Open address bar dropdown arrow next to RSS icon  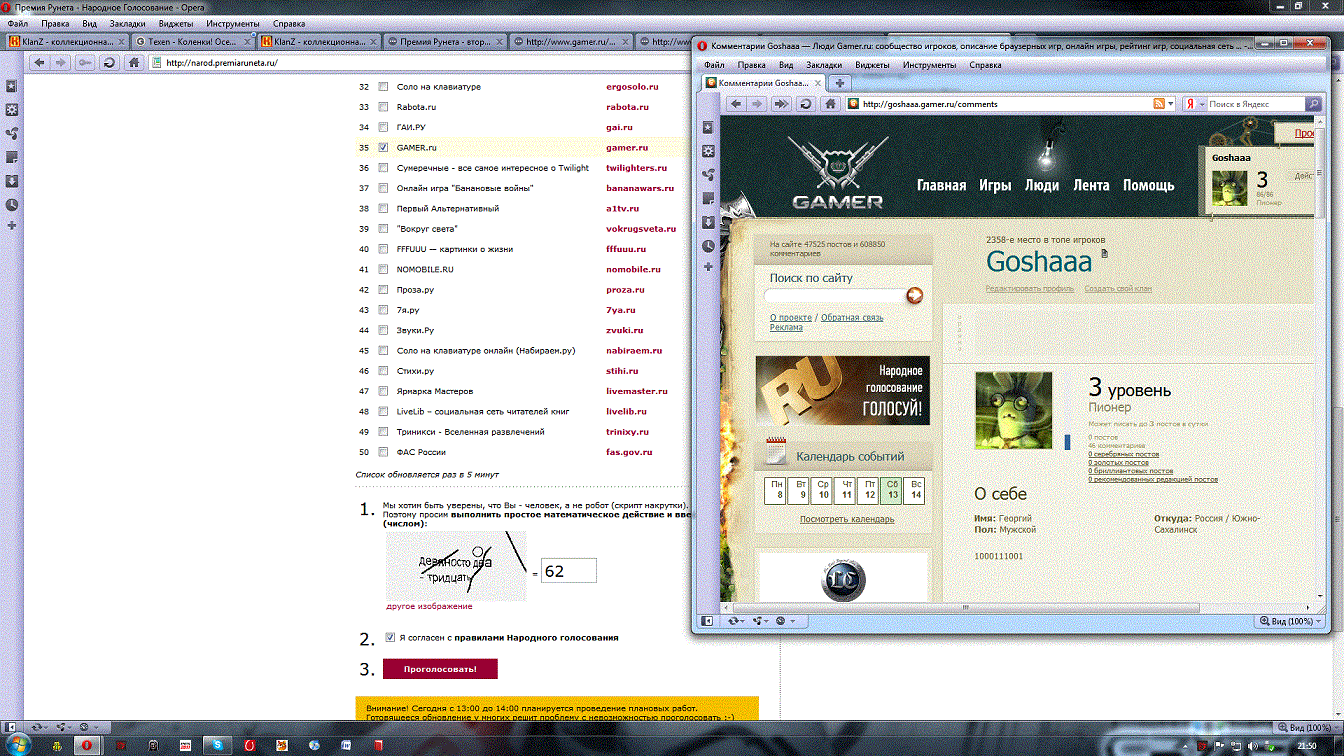(1172, 104)
